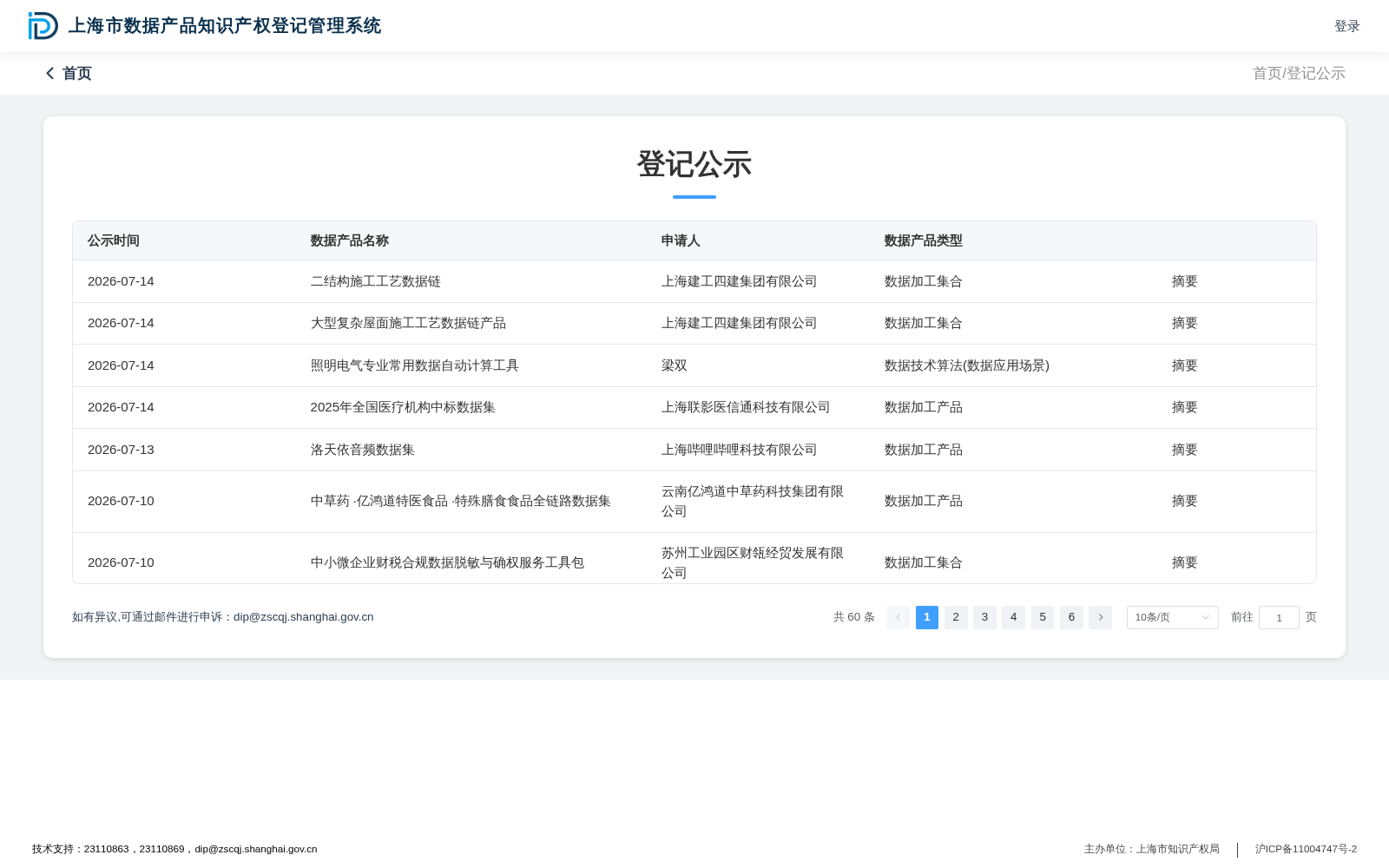The height and width of the screenshot is (868, 1389).
Task: Select page 5 in pagination
Action: (x=1043, y=617)
